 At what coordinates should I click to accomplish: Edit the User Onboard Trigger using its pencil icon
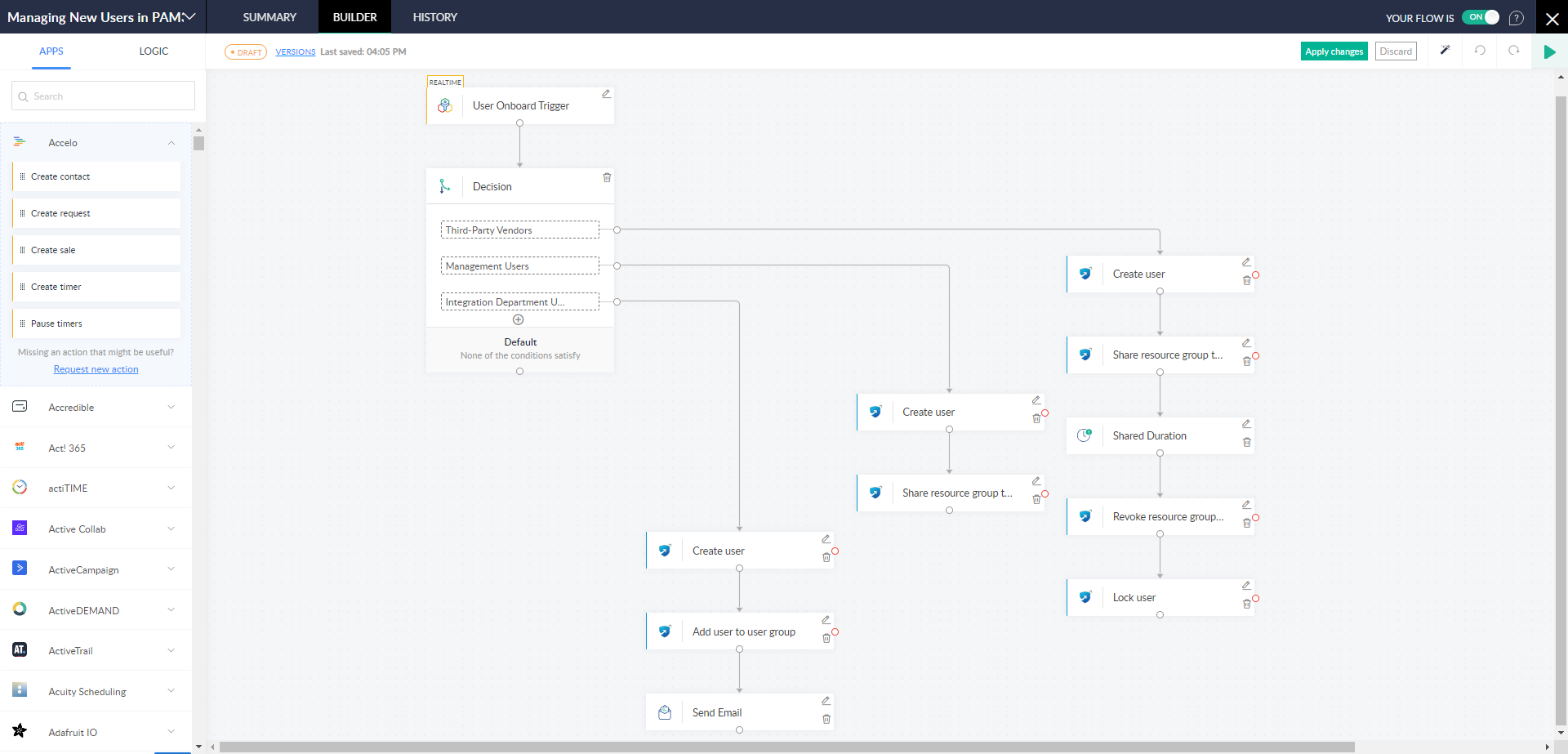click(606, 94)
